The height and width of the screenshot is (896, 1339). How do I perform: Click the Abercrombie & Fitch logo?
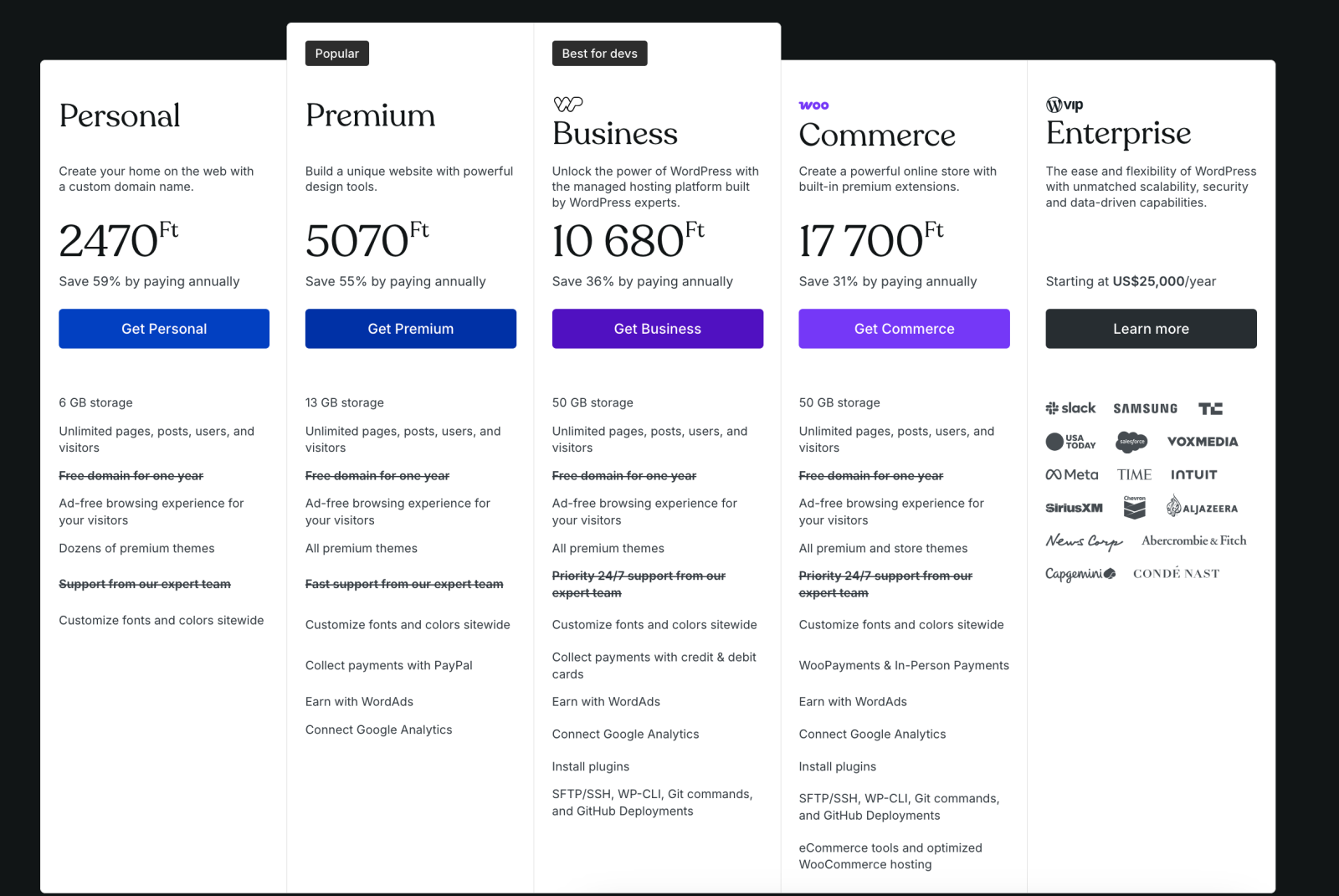[1194, 540]
